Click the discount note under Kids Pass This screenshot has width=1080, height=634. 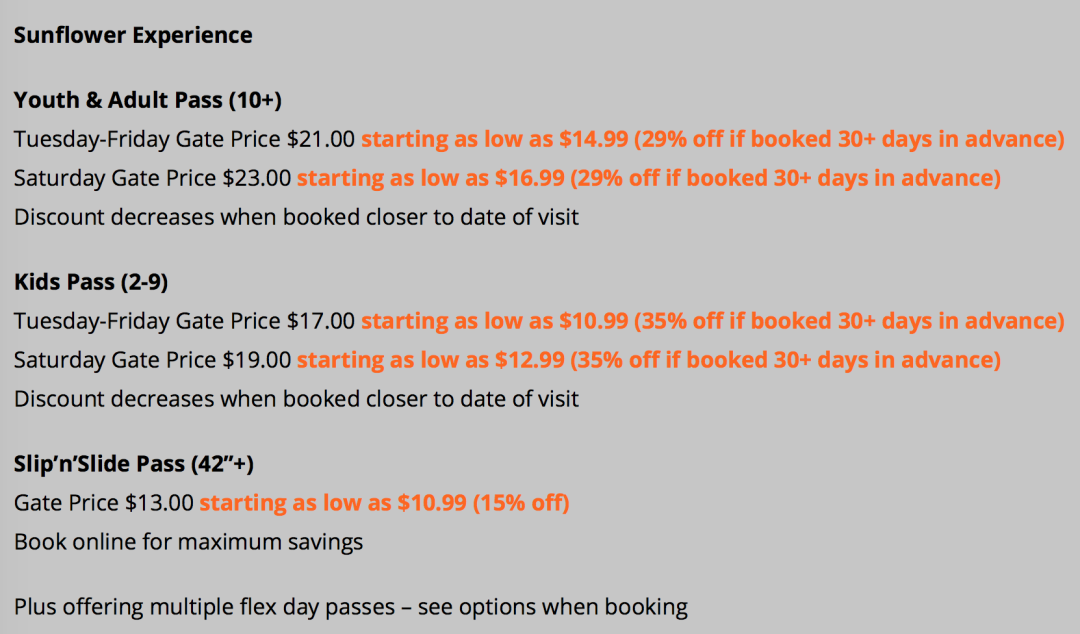[296, 399]
